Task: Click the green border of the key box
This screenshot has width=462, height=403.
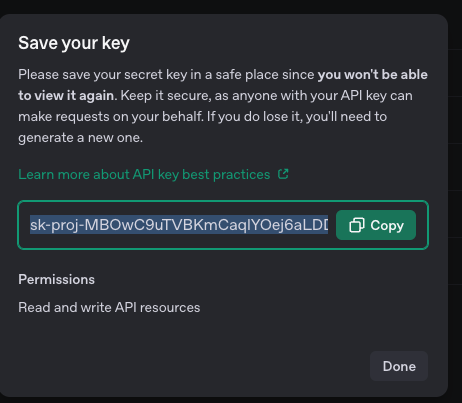Action: [223, 201]
